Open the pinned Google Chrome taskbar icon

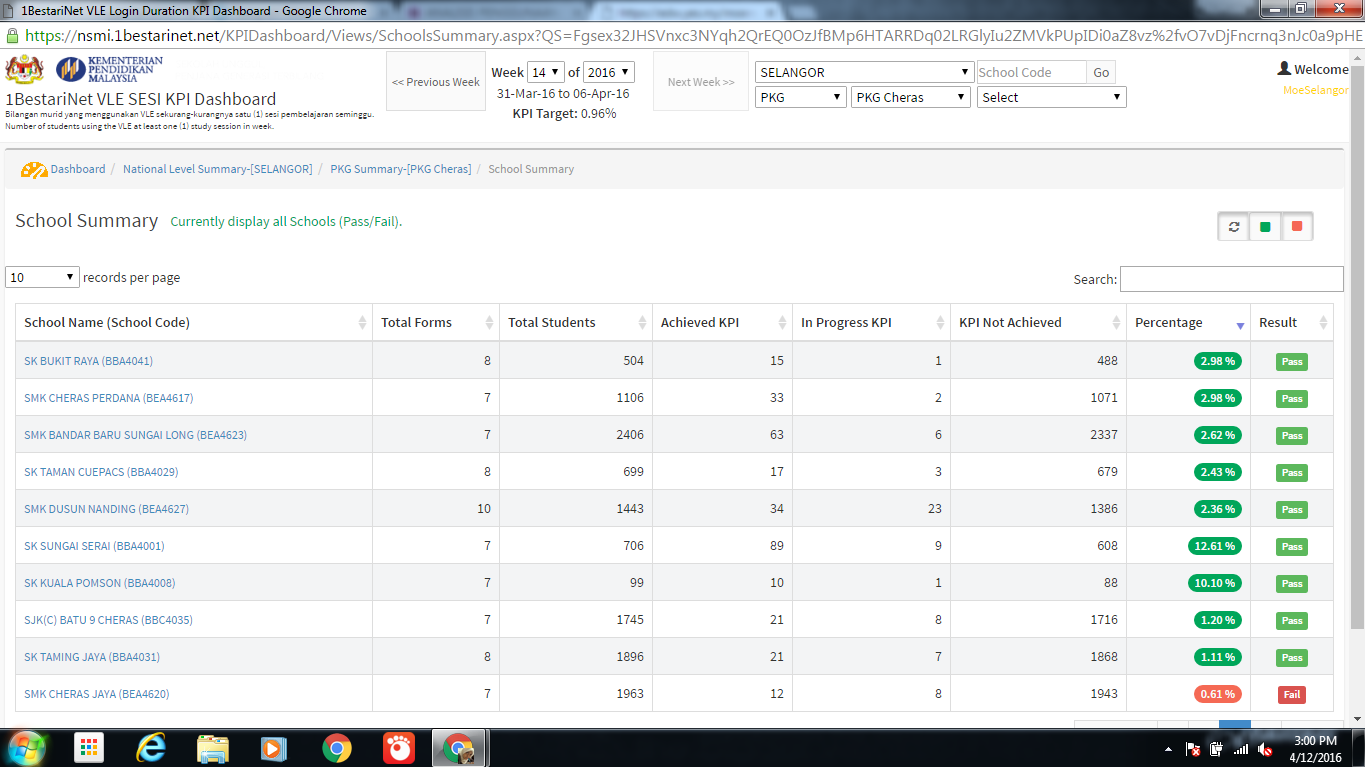337,748
